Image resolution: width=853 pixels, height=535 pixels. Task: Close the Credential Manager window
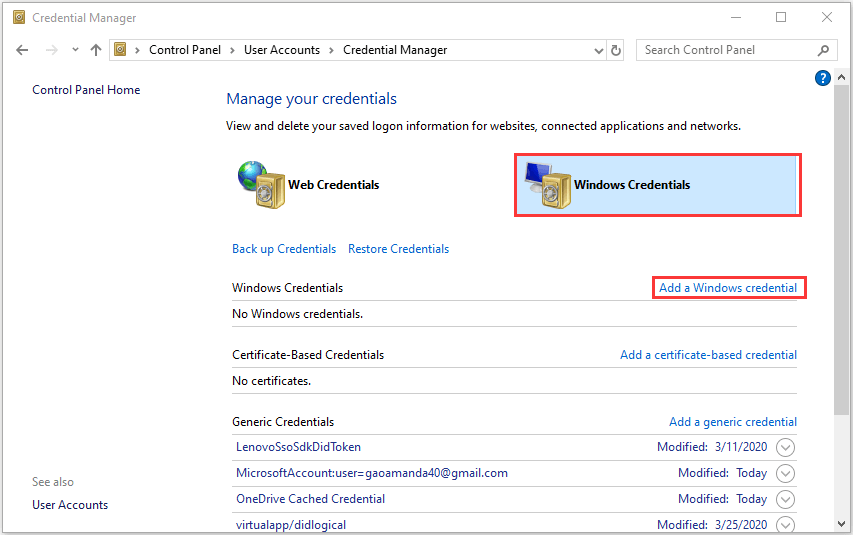[826, 17]
